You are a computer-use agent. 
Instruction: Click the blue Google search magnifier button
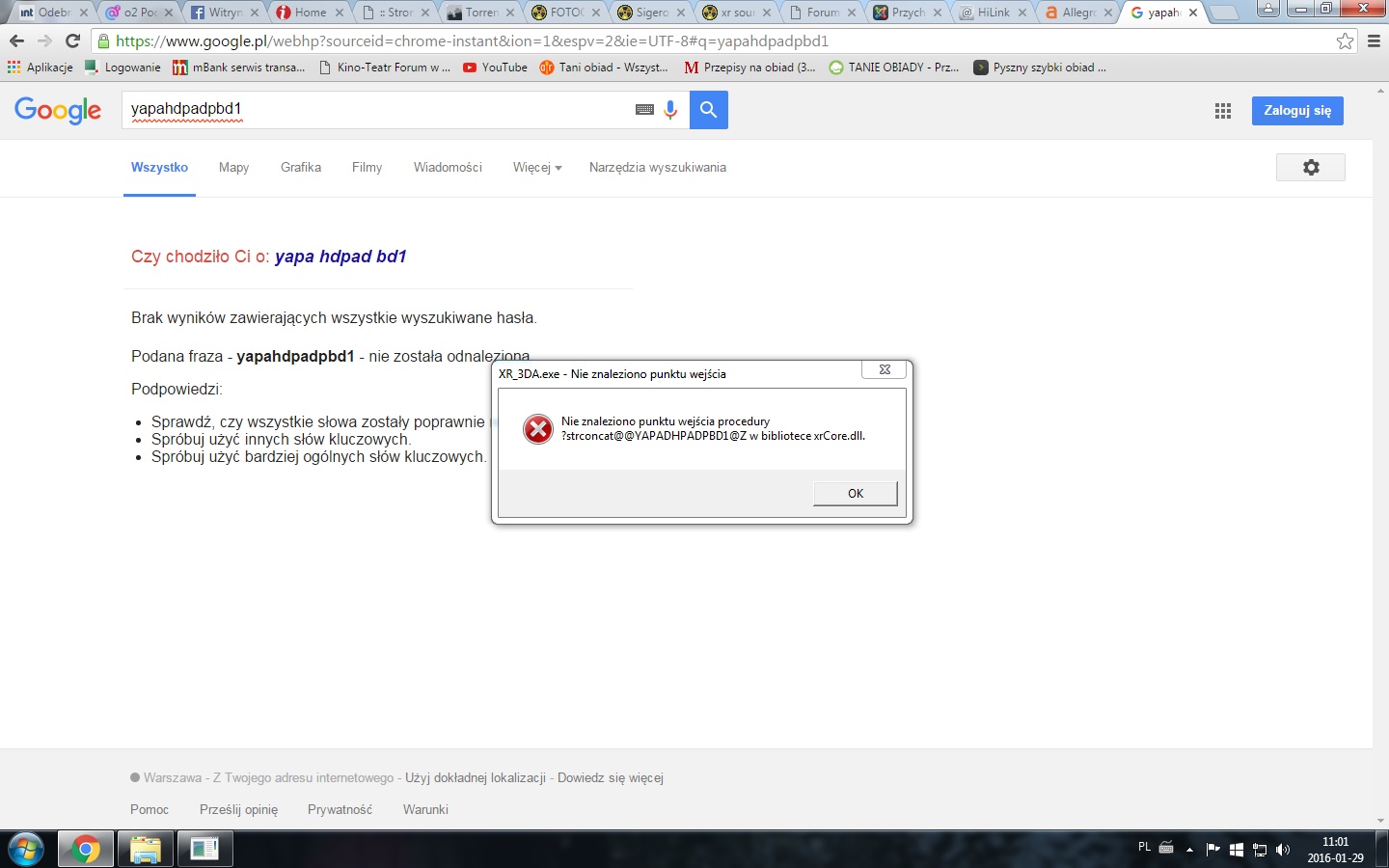pos(708,110)
